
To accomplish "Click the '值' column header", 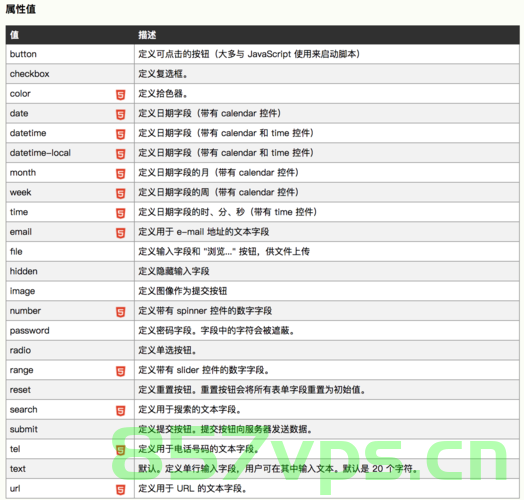I will [14, 35].
